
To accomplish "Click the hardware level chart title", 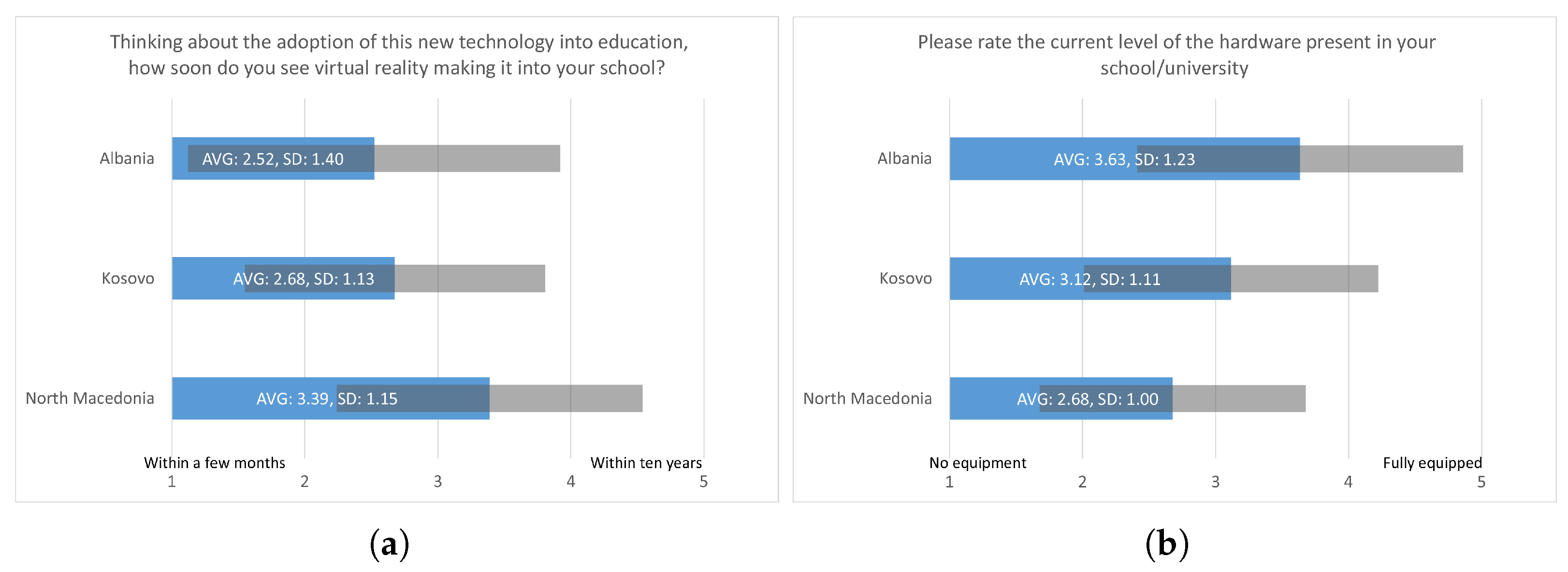I will pyautogui.click(x=1176, y=54).
